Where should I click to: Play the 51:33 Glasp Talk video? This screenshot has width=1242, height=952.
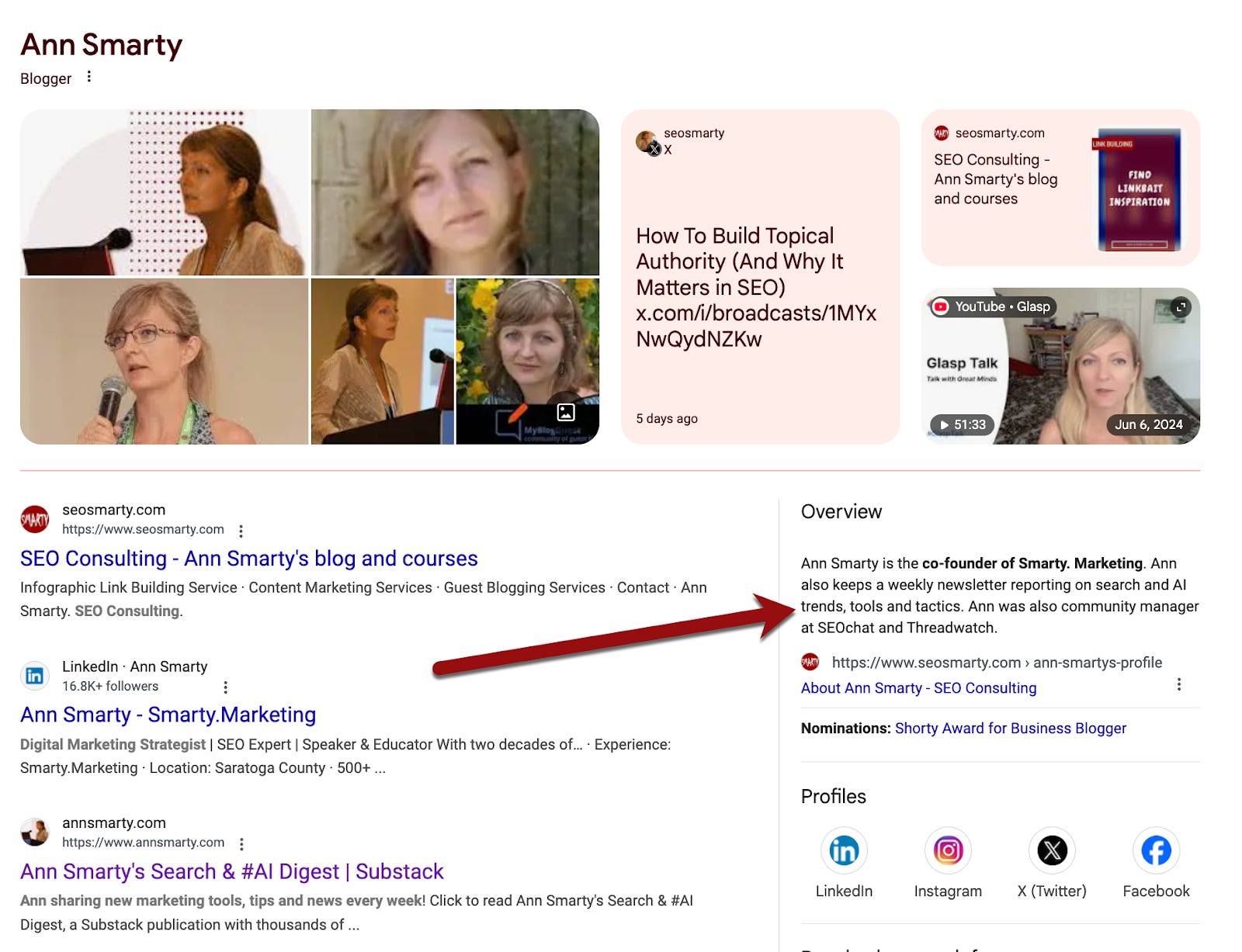(x=963, y=424)
